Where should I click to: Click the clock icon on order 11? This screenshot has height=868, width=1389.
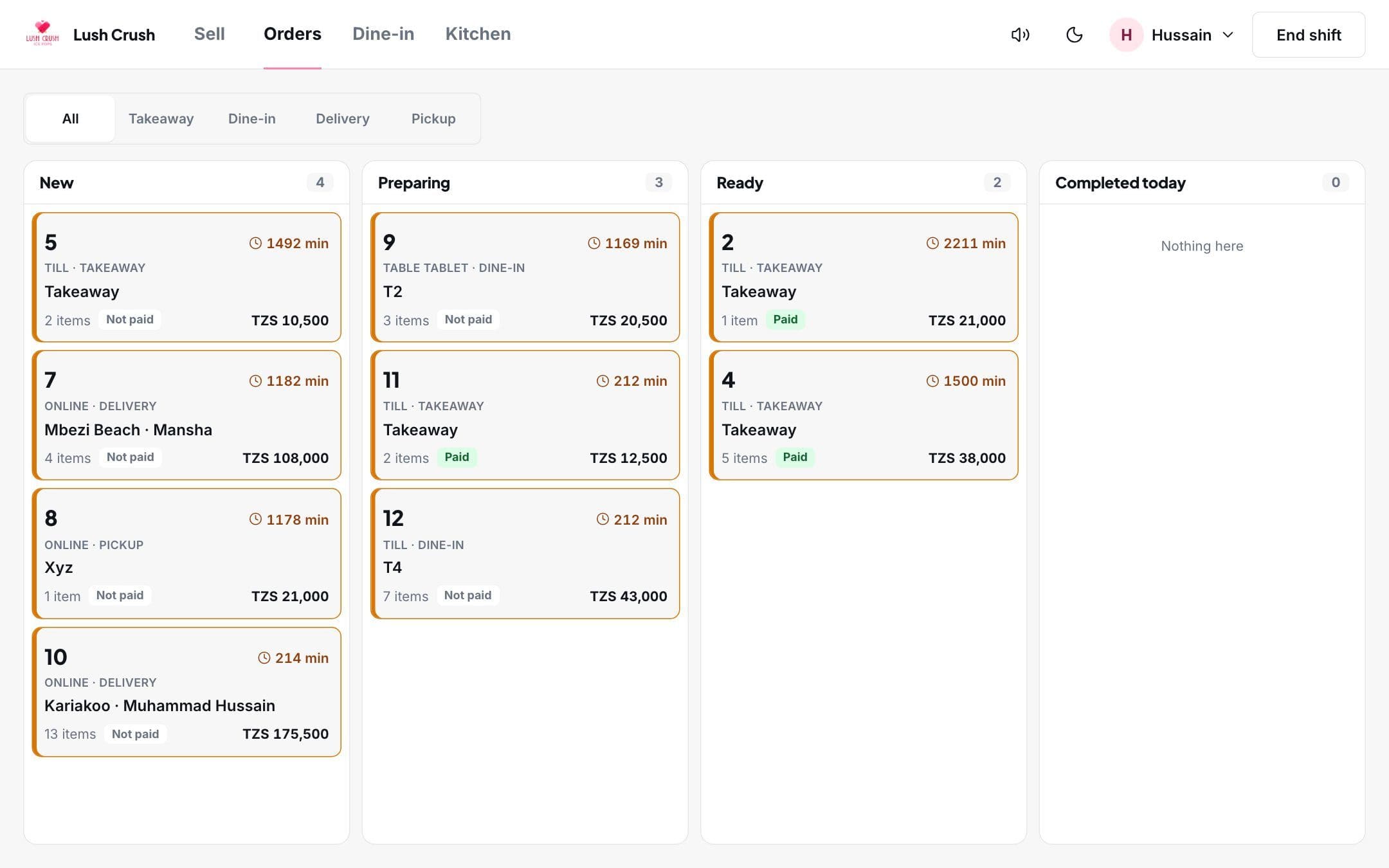pos(603,381)
